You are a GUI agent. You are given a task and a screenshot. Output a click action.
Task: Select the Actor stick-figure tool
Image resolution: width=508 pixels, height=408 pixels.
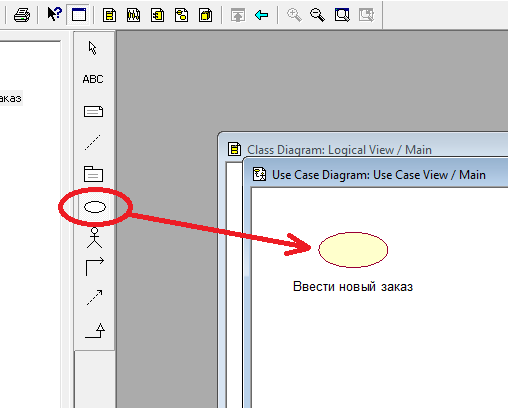(94, 238)
